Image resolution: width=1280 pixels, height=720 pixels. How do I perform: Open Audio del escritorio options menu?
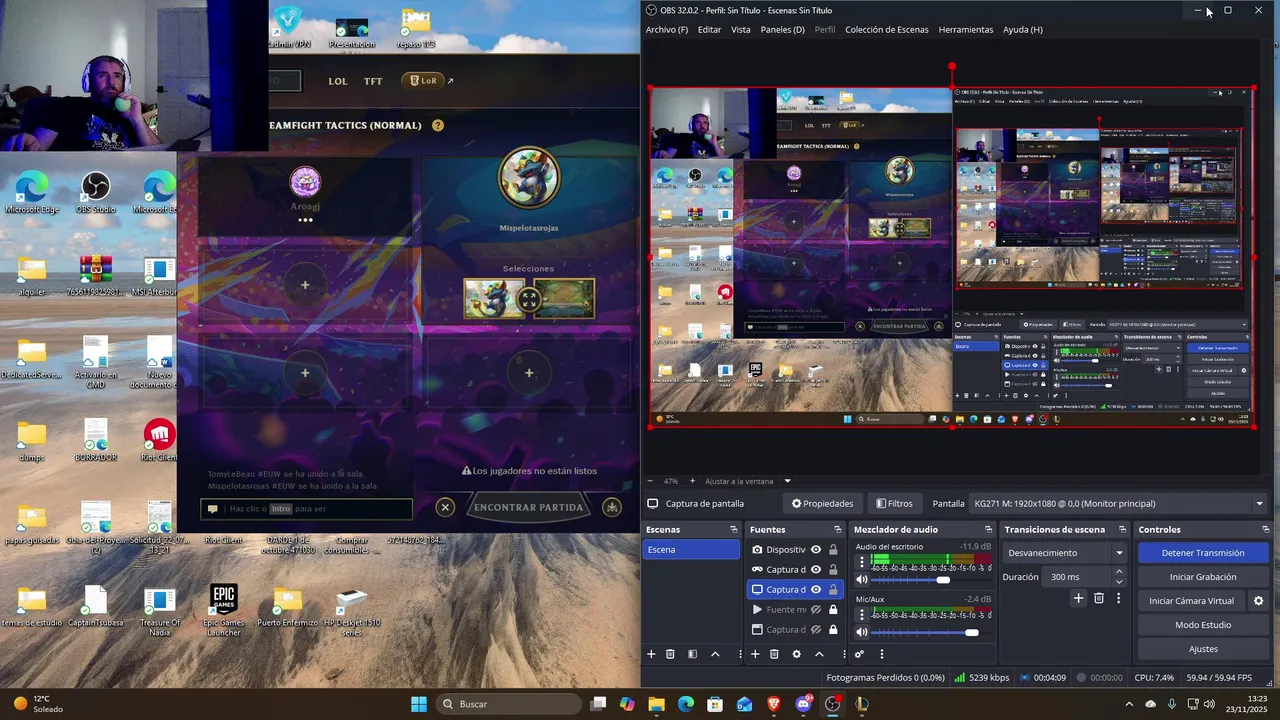point(862,562)
